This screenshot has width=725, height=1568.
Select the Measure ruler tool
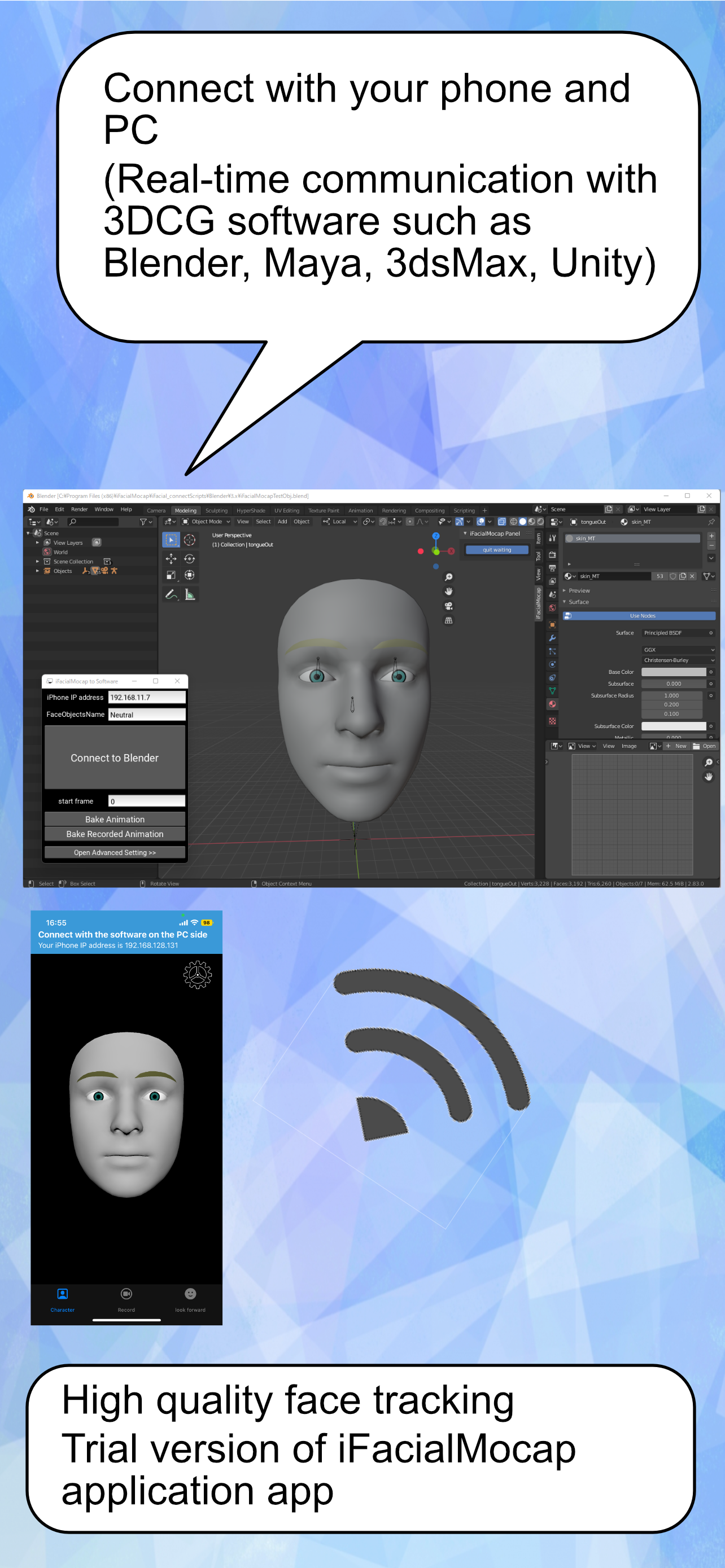pyautogui.click(x=190, y=595)
